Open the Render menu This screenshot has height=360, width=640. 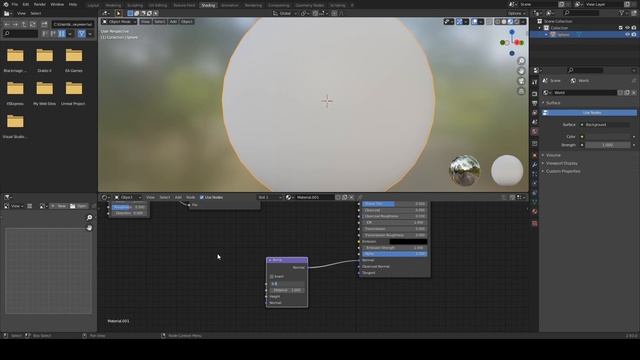coord(40,4)
